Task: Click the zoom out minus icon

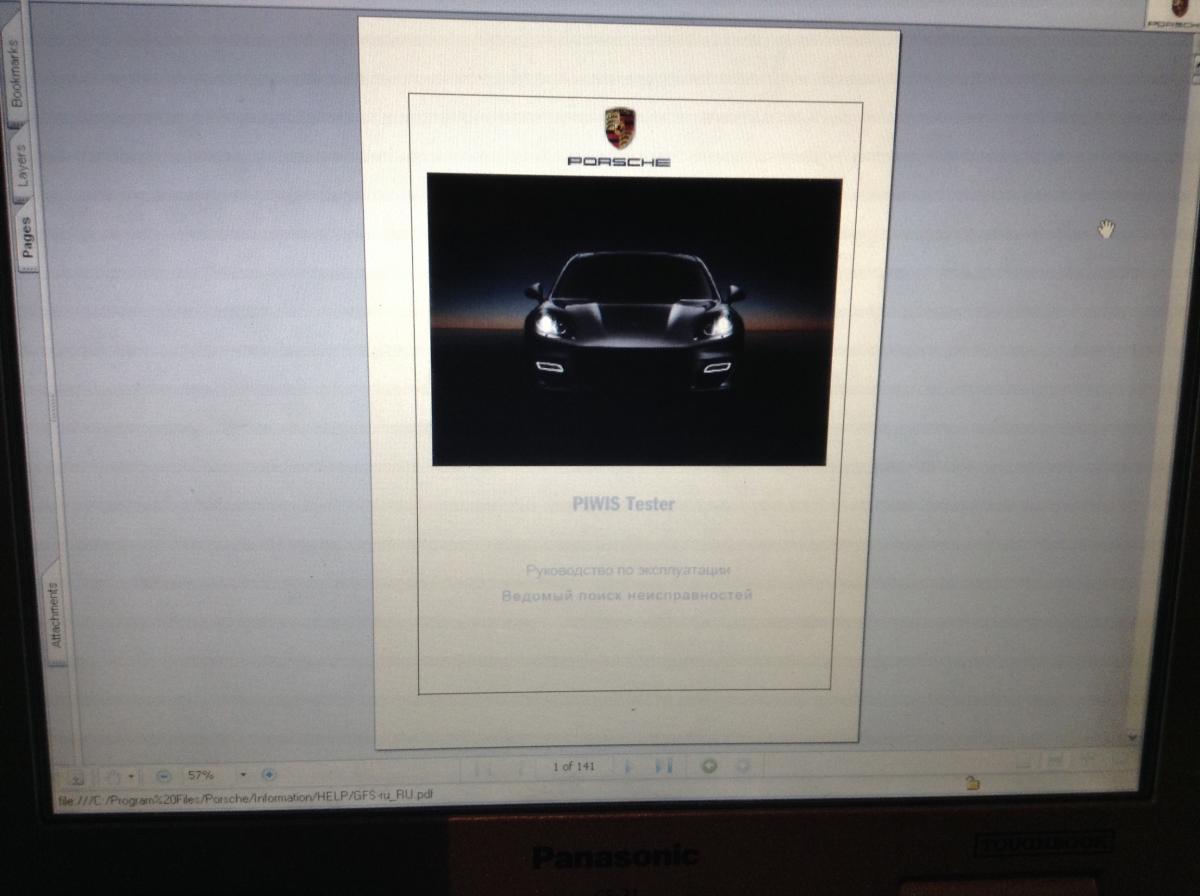Action: [x=165, y=775]
